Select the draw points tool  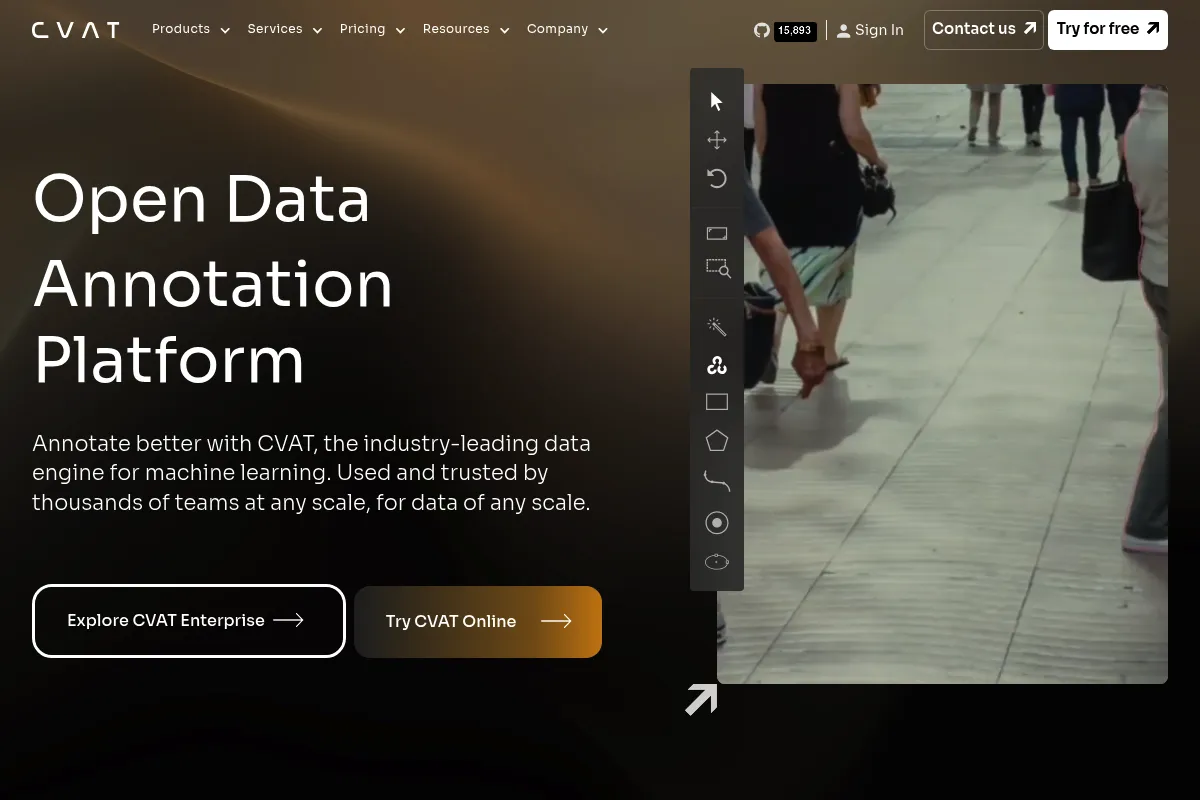click(x=716, y=522)
